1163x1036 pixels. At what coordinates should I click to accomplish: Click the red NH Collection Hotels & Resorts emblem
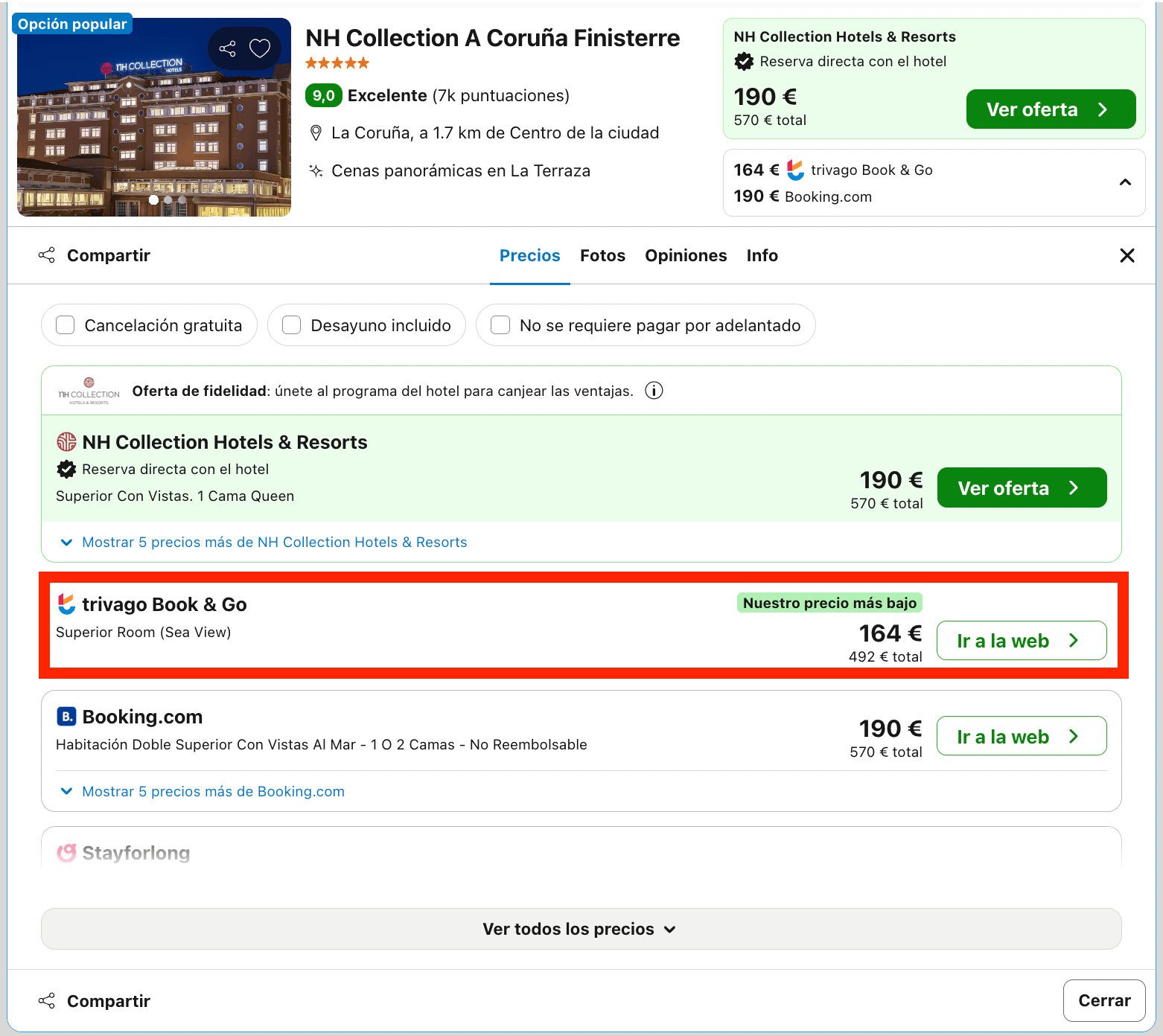(x=66, y=442)
